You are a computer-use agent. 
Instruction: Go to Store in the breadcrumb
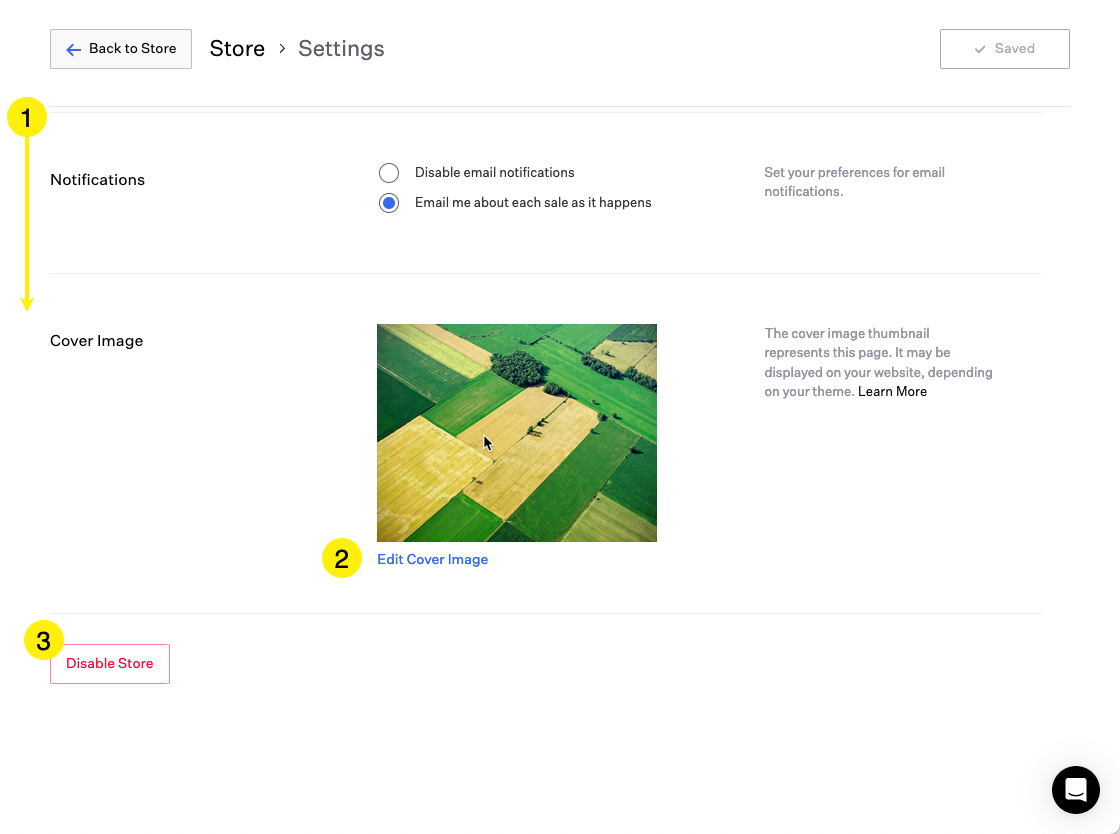pyautogui.click(x=237, y=49)
